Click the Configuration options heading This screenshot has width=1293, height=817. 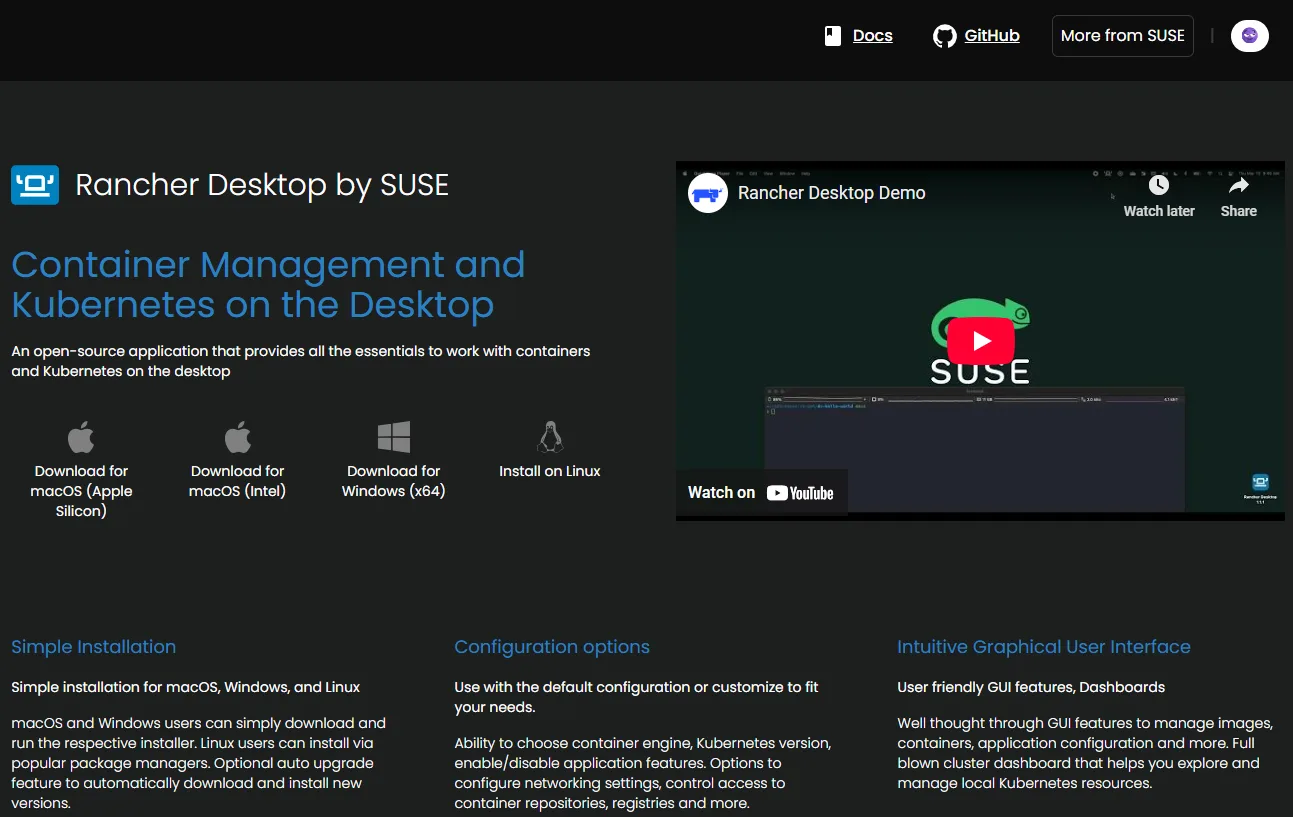(x=552, y=647)
